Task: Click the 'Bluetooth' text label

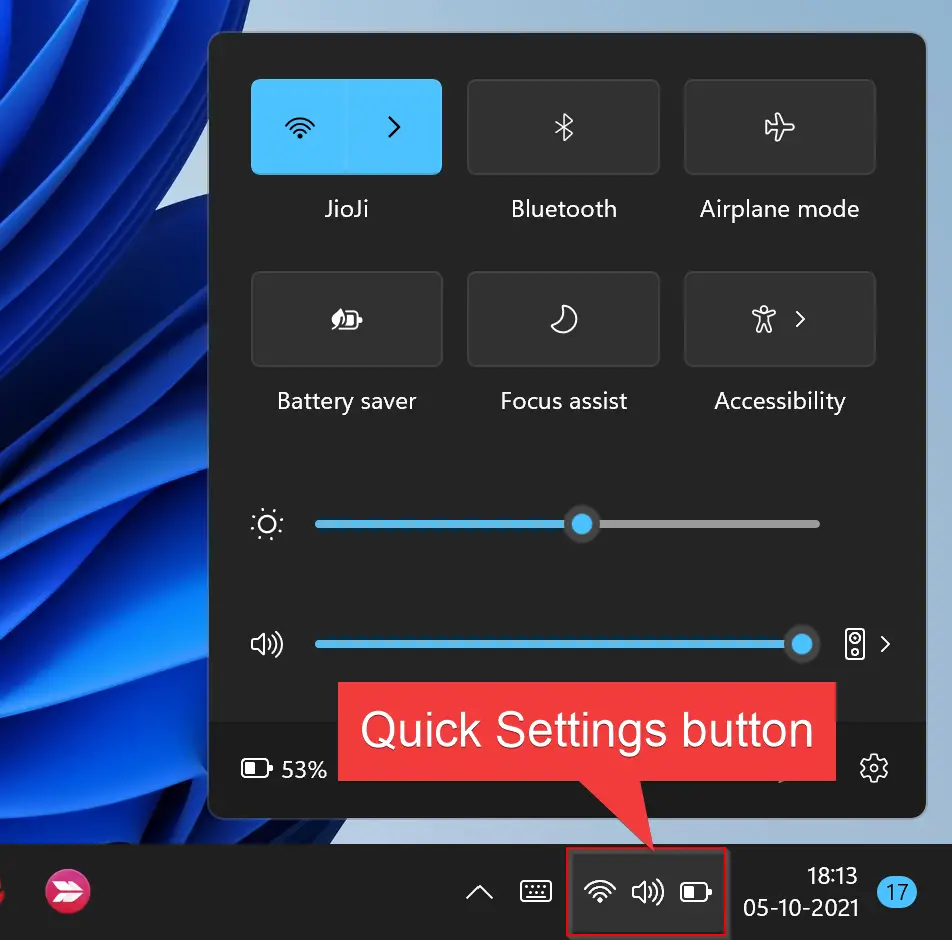Action: pos(563,209)
